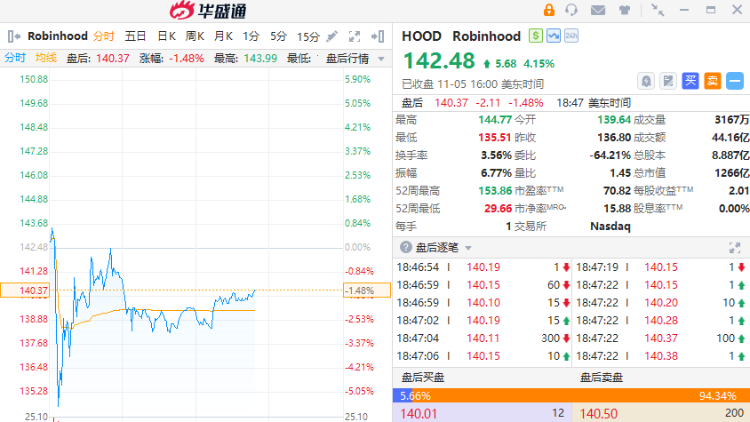Set a price alert with the bell icon
The width and height of the screenshot is (750, 422).
[646, 81]
